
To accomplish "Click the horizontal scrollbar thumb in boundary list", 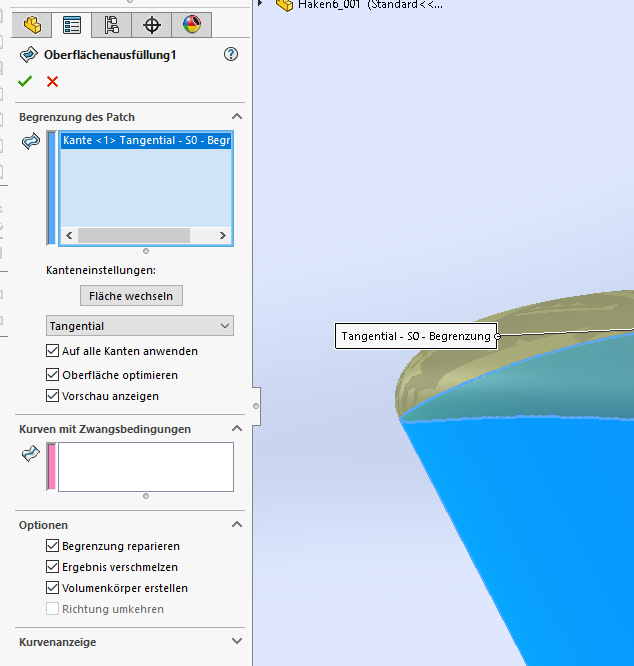I will pos(134,235).
